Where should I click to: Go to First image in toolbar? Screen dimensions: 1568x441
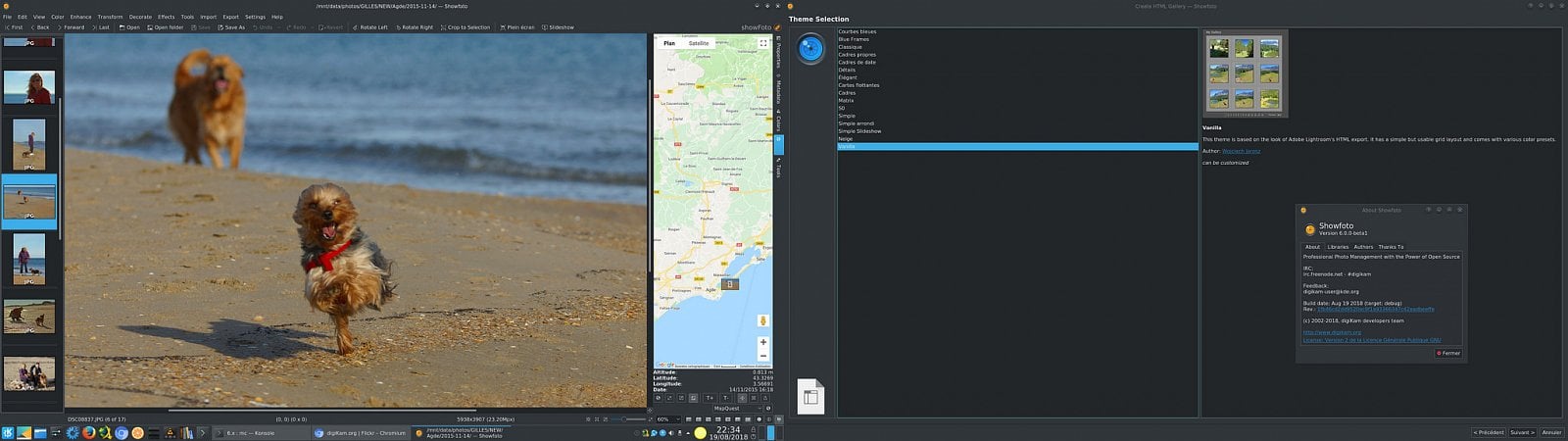[14, 27]
